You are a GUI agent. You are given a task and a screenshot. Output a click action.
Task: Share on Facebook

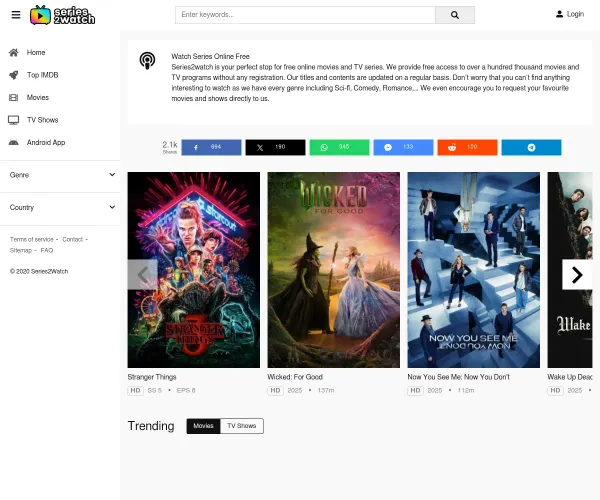pos(211,147)
